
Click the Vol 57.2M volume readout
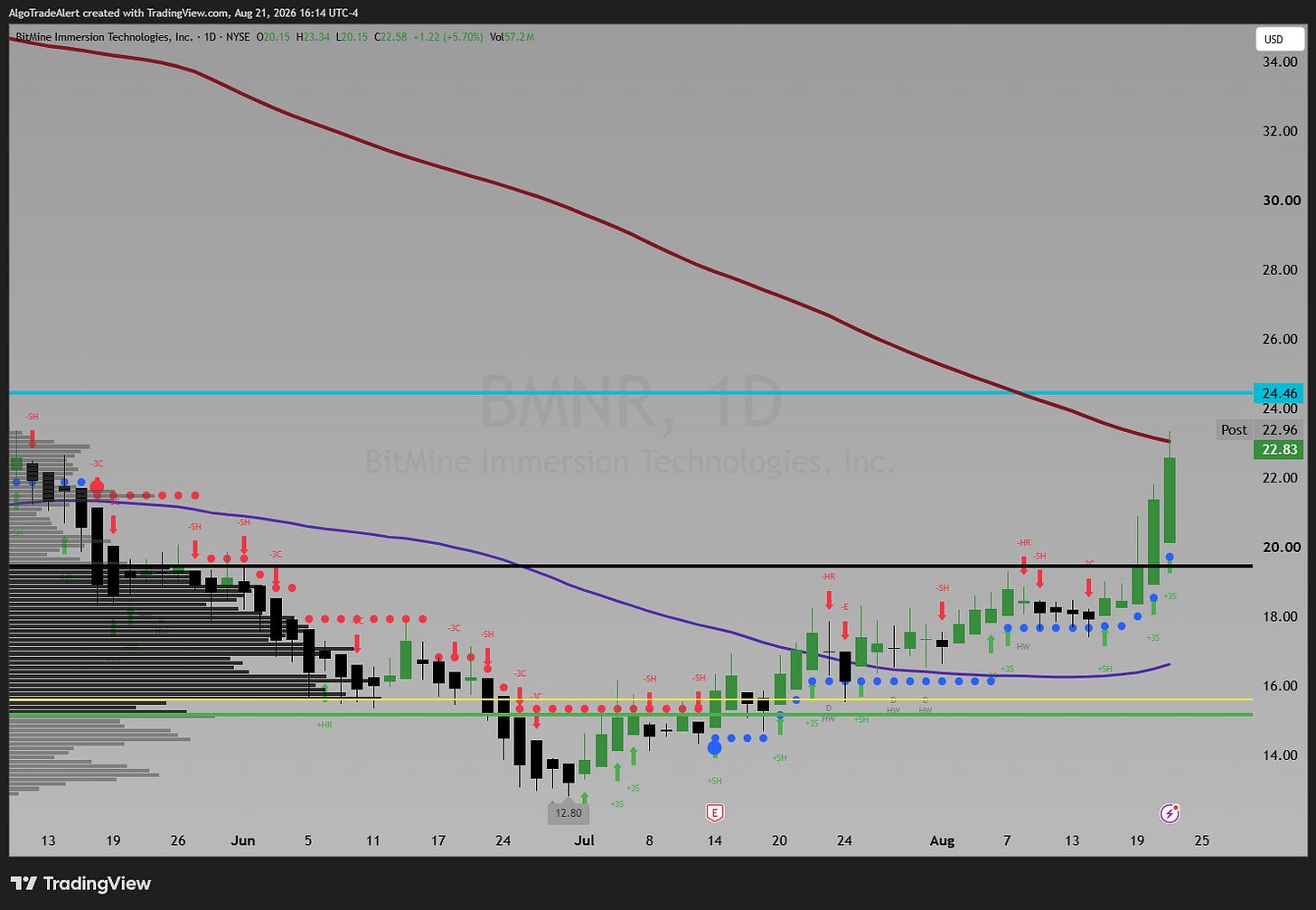pos(512,37)
